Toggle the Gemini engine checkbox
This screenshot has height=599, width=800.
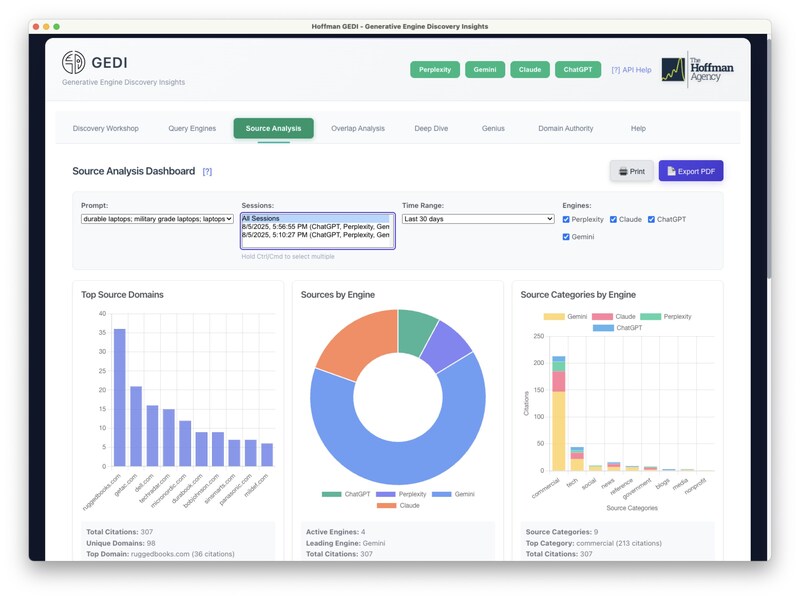[x=566, y=237]
